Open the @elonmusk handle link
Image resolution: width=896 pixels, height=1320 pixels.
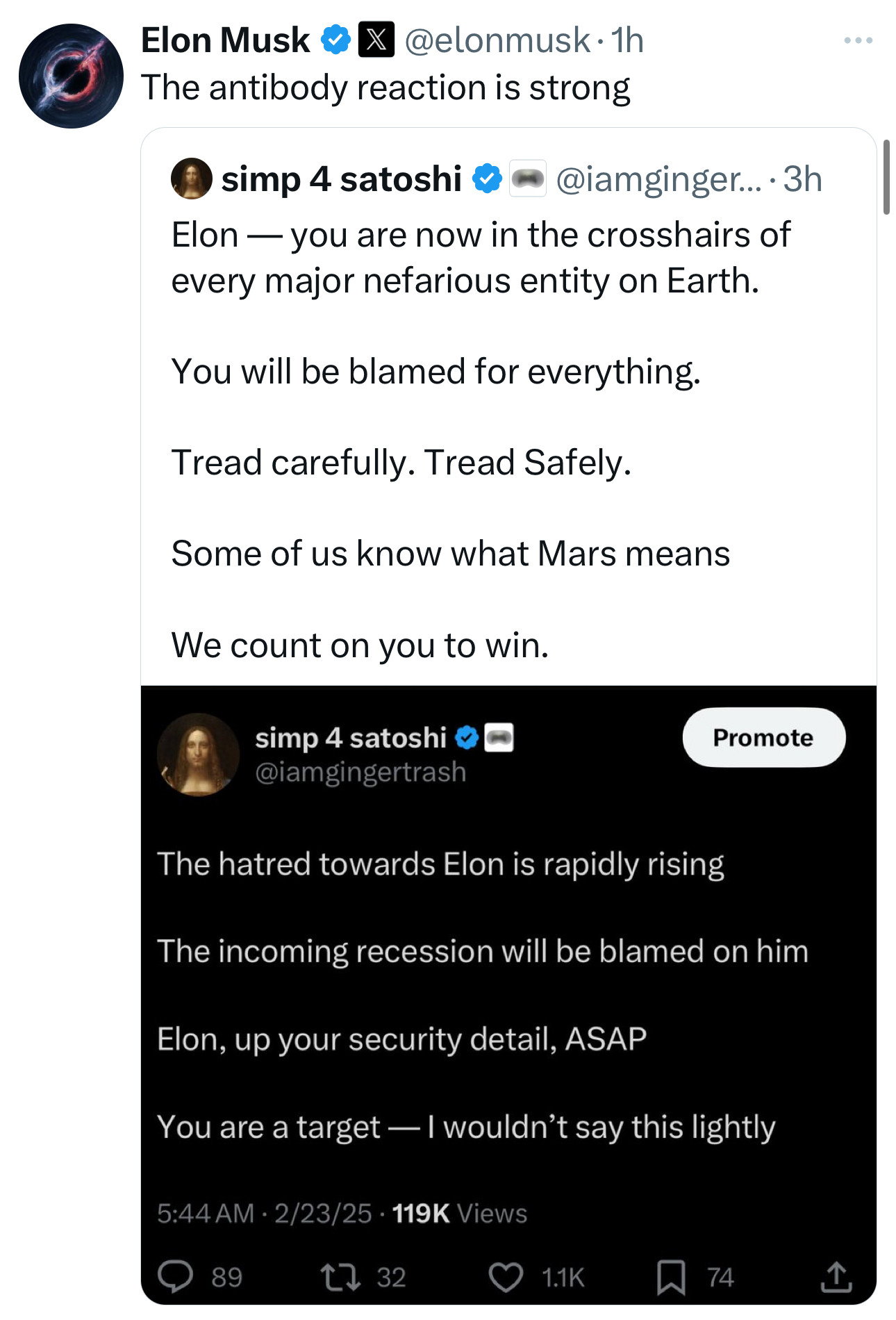click(x=497, y=40)
